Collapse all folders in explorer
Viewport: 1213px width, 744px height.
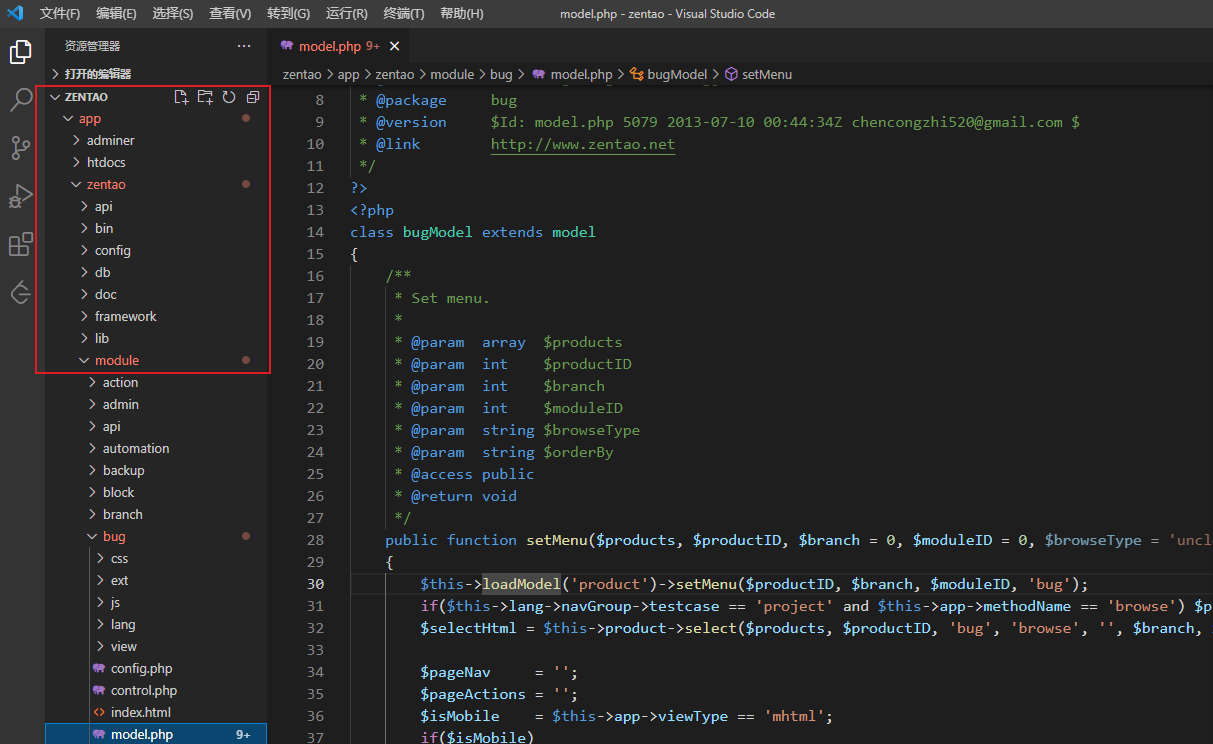(253, 97)
